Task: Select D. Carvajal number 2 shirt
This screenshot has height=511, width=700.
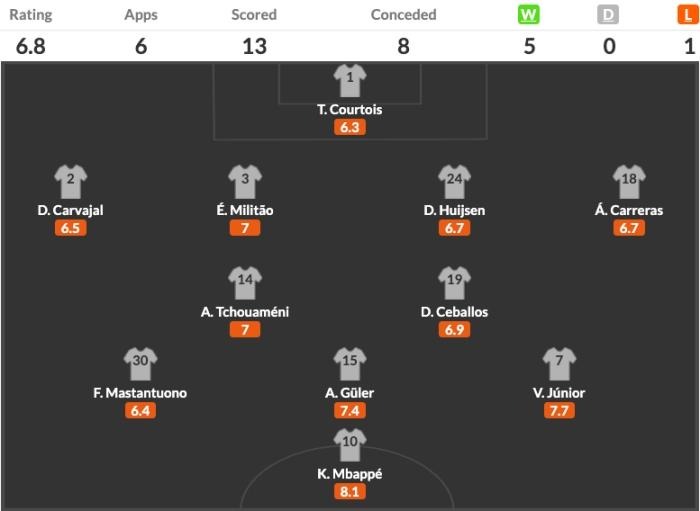Action: click(x=70, y=182)
